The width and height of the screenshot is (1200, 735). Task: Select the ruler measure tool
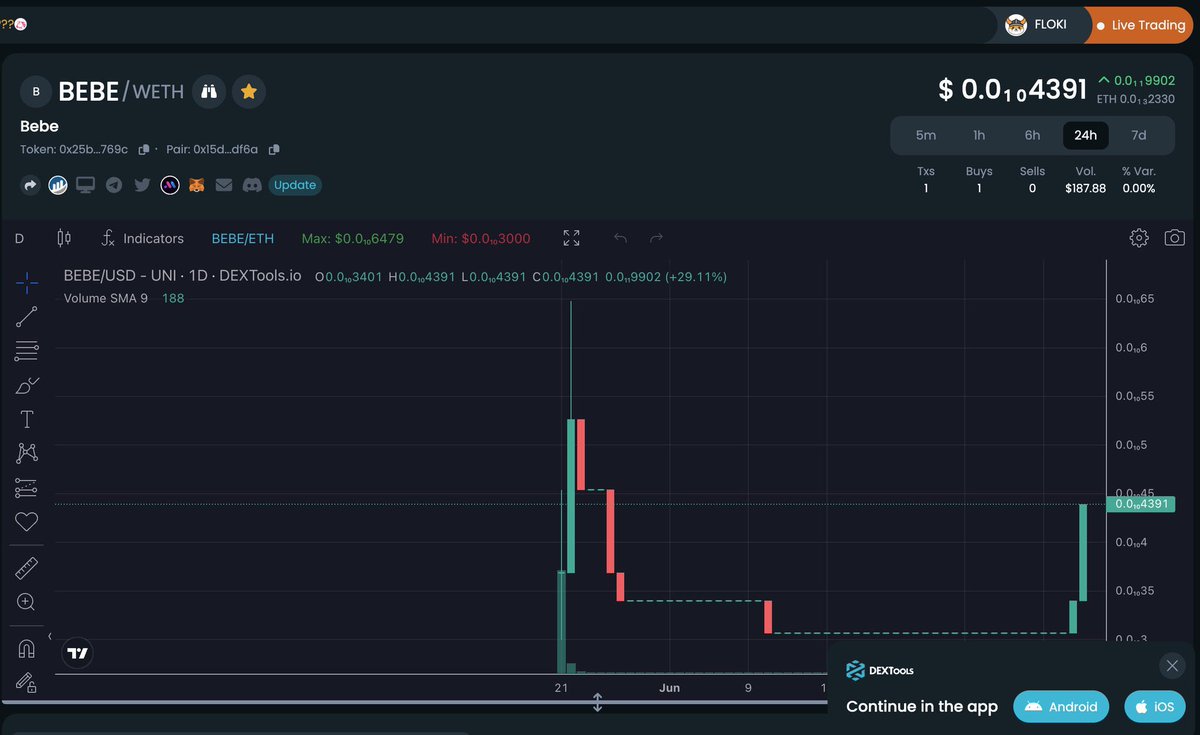point(27,569)
